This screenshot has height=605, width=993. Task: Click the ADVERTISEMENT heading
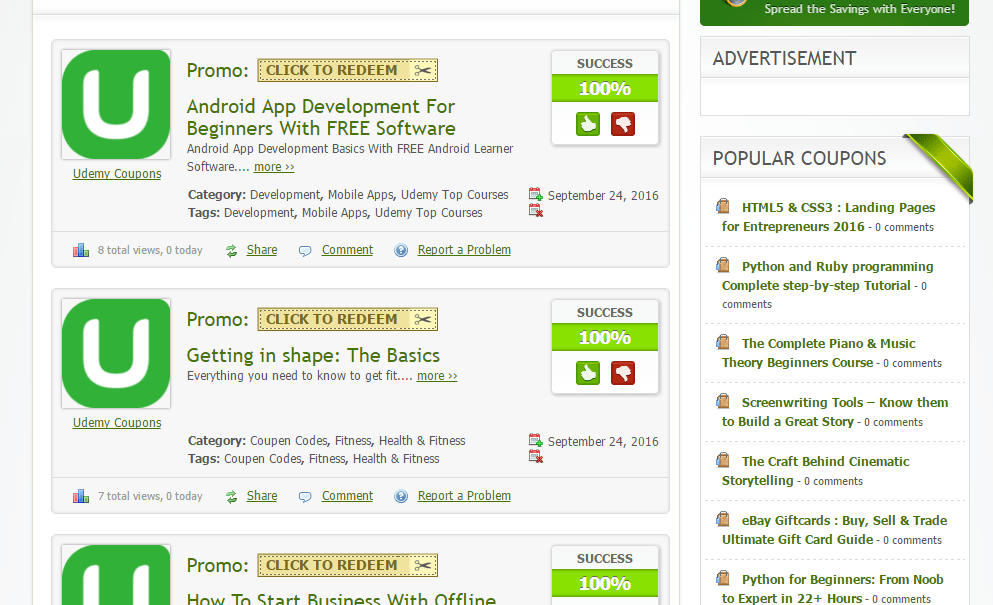[784, 58]
